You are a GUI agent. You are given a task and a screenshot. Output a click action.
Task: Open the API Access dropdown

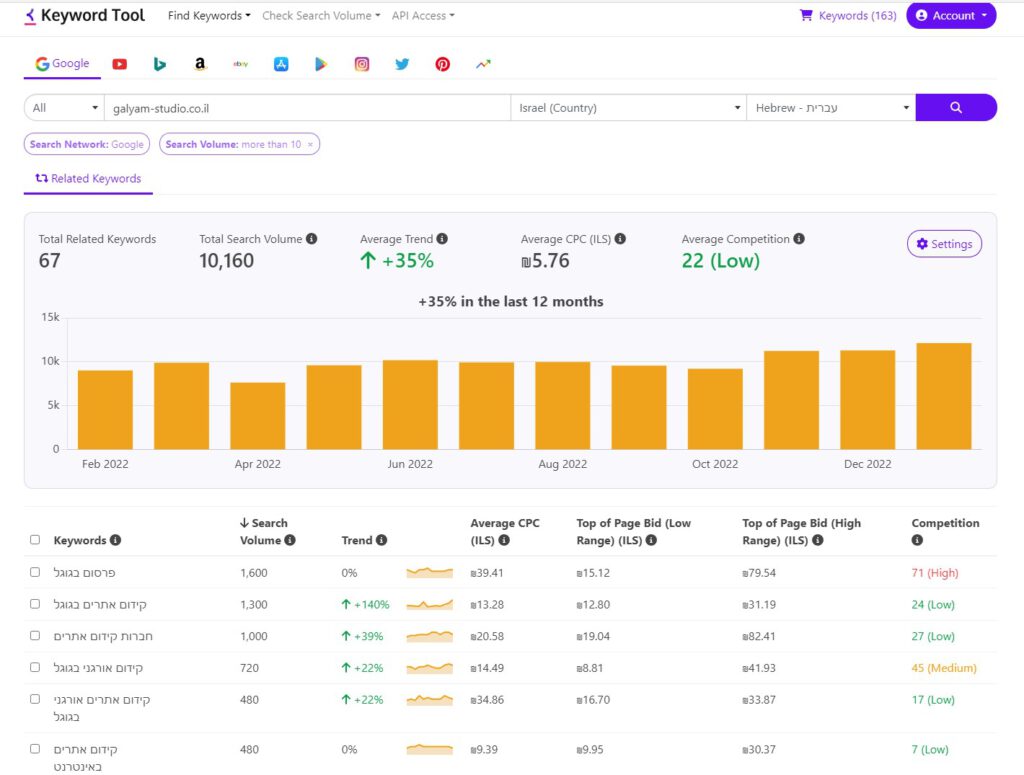click(x=423, y=16)
